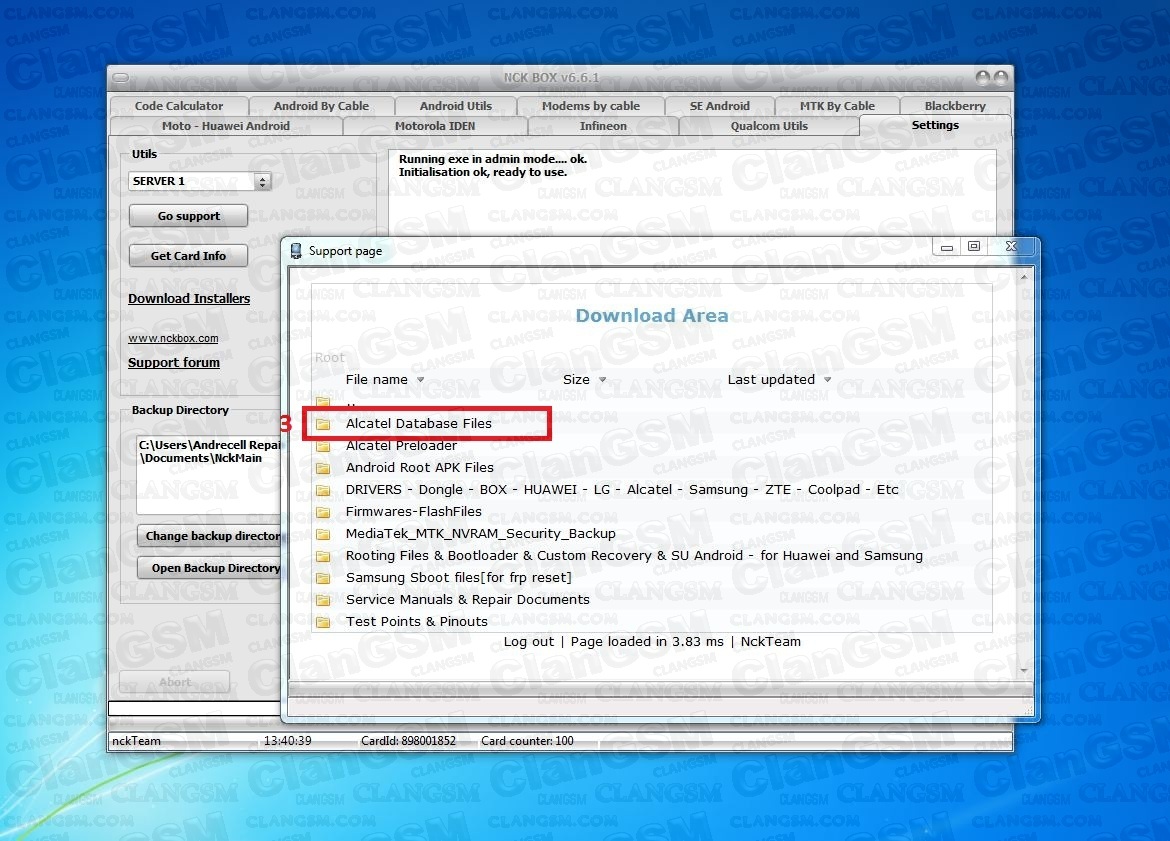
Task: Click the Go support button
Action: (188, 216)
